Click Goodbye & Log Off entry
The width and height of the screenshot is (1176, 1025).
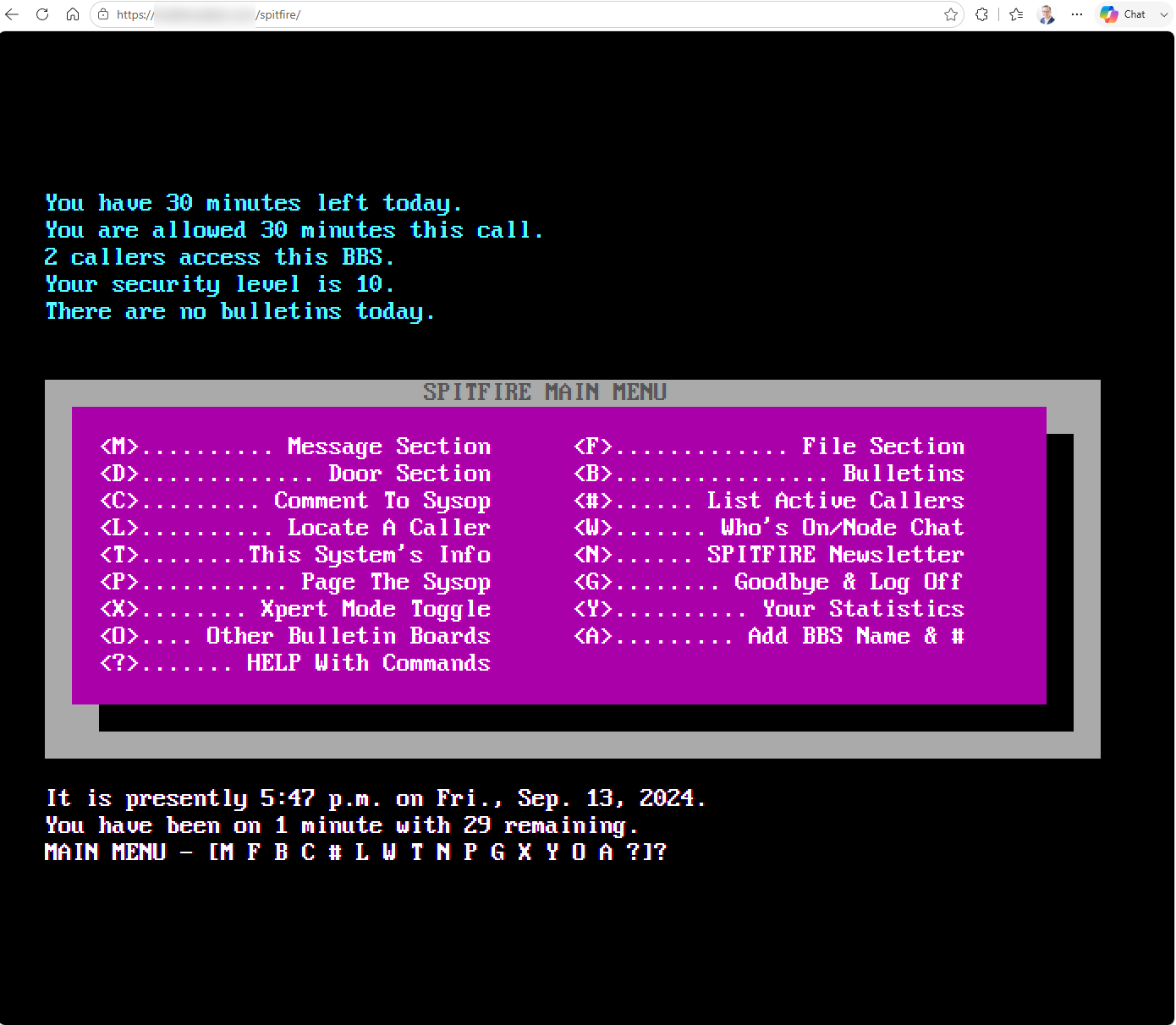(x=769, y=582)
